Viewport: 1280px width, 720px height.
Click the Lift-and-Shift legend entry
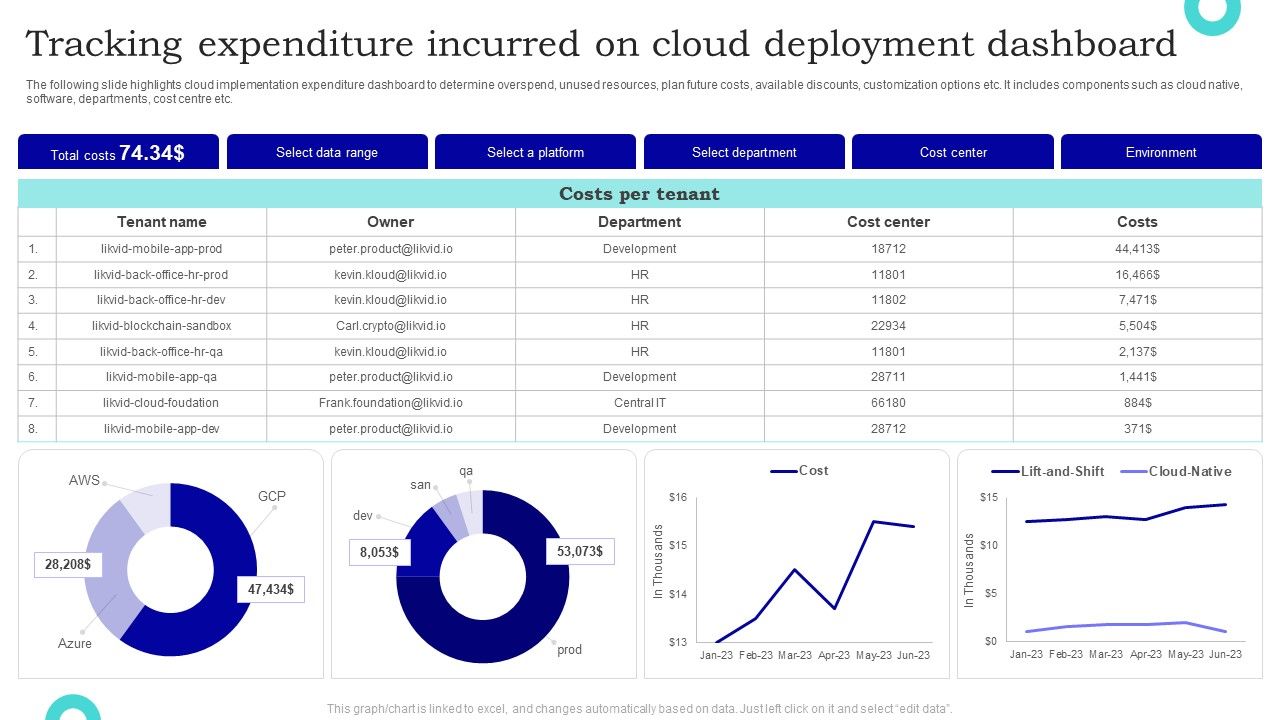1048,472
